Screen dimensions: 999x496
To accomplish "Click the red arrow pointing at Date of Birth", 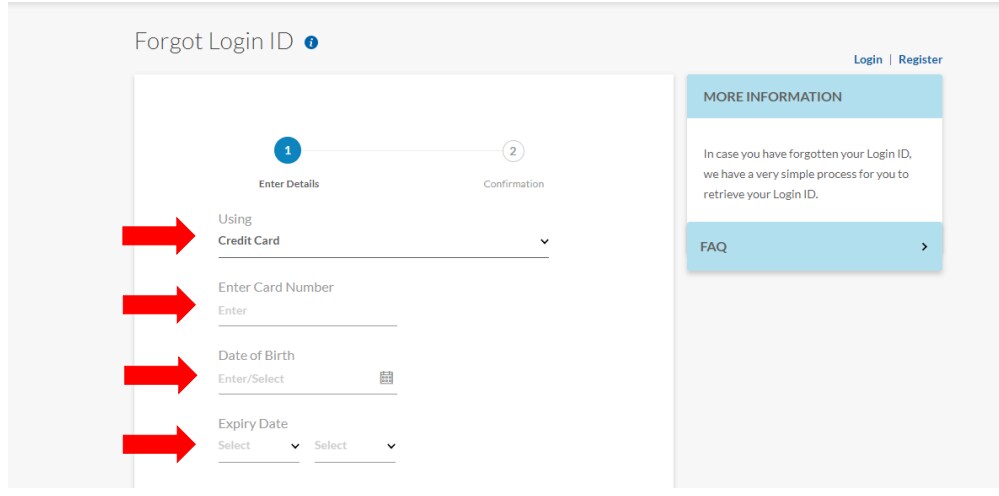I will coord(160,375).
